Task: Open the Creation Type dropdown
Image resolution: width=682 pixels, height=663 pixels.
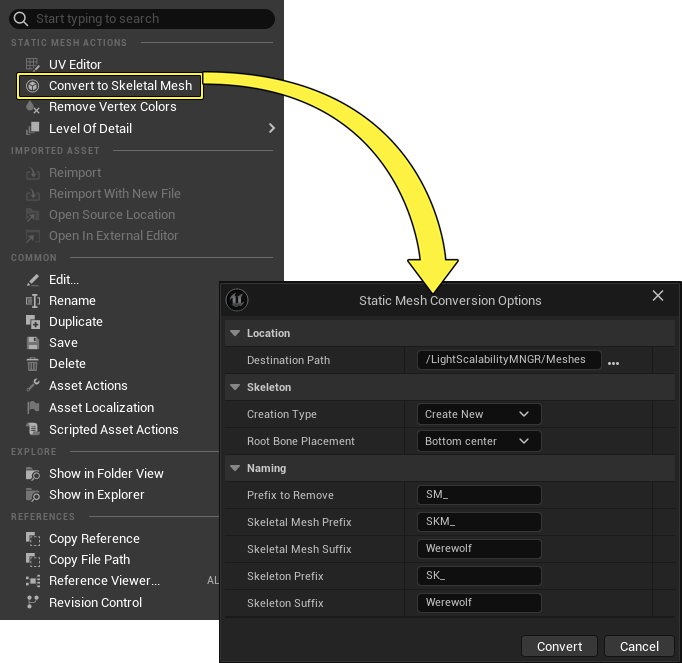Action: (x=479, y=414)
